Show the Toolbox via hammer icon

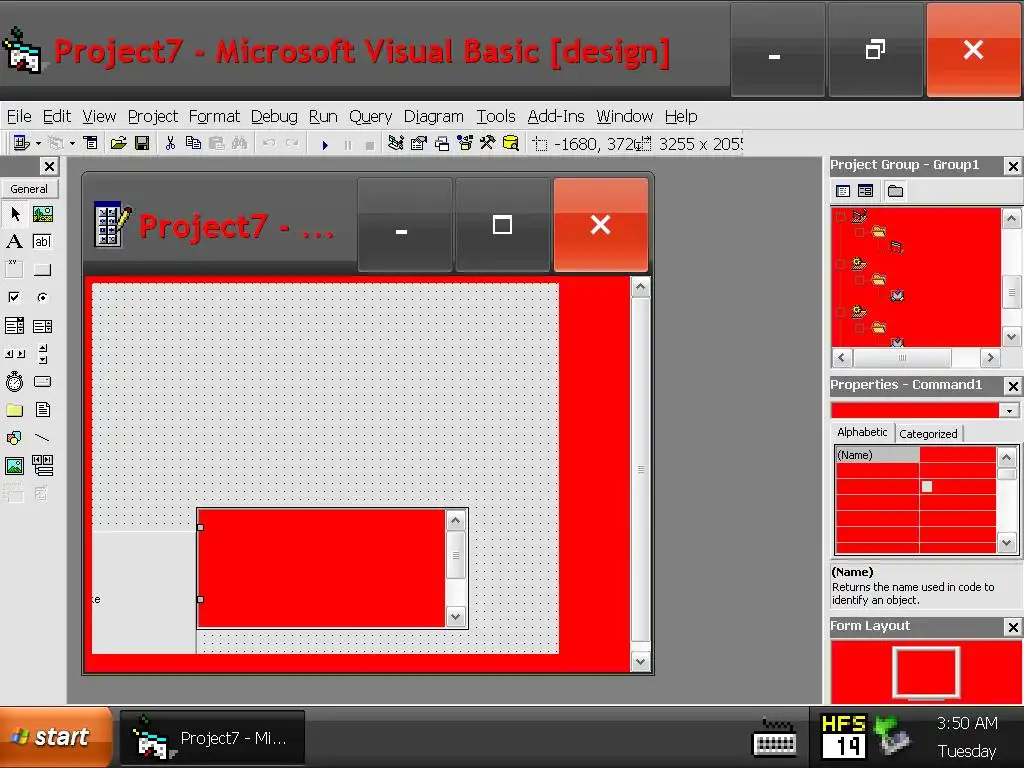488,143
